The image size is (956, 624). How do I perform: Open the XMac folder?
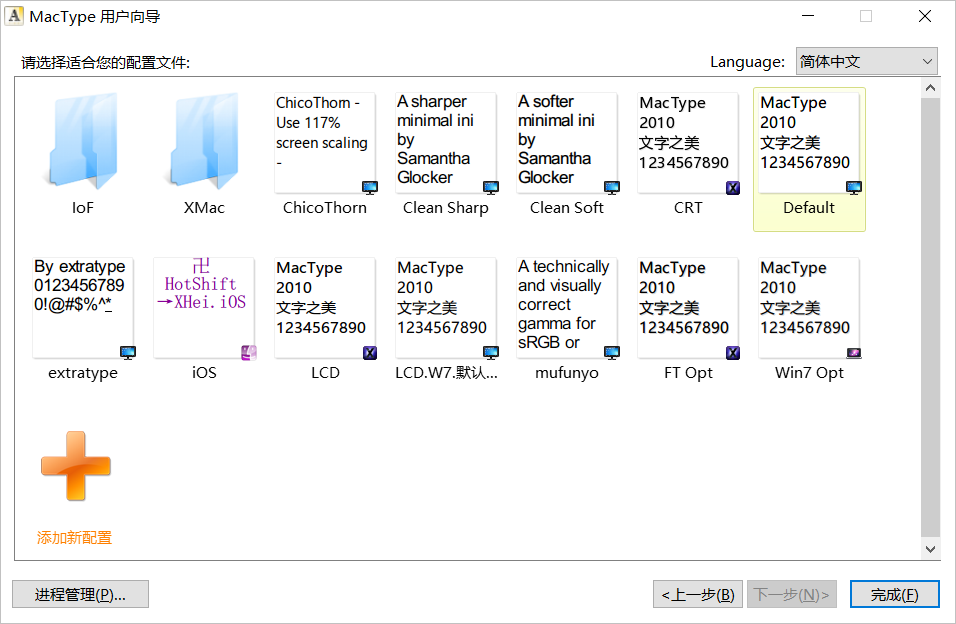[x=204, y=140]
